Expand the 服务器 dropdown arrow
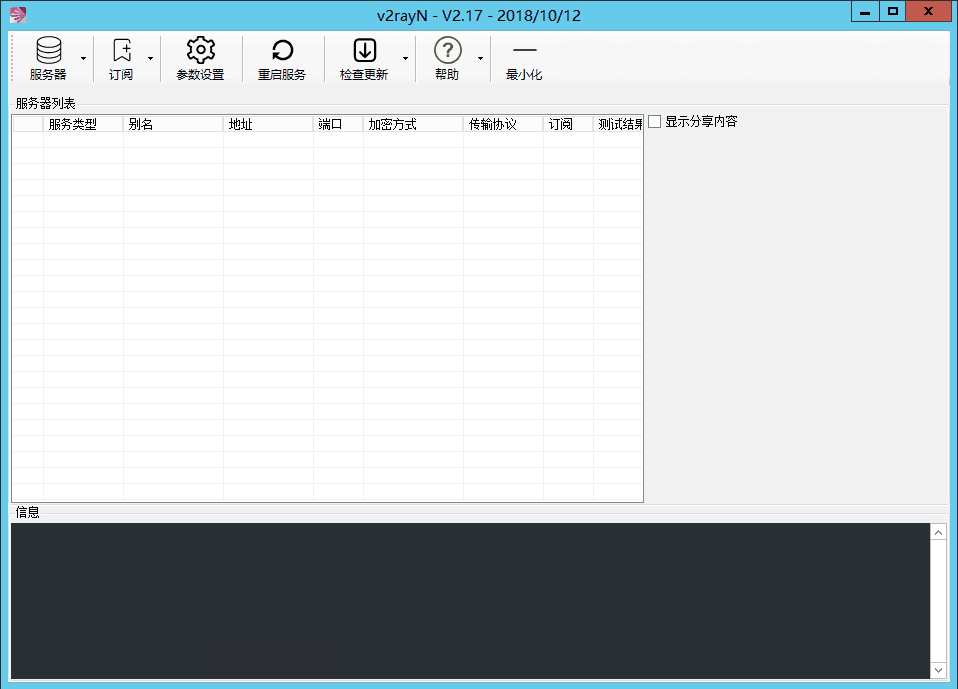The height and width of the screenshot is (689, 958). 83,58
